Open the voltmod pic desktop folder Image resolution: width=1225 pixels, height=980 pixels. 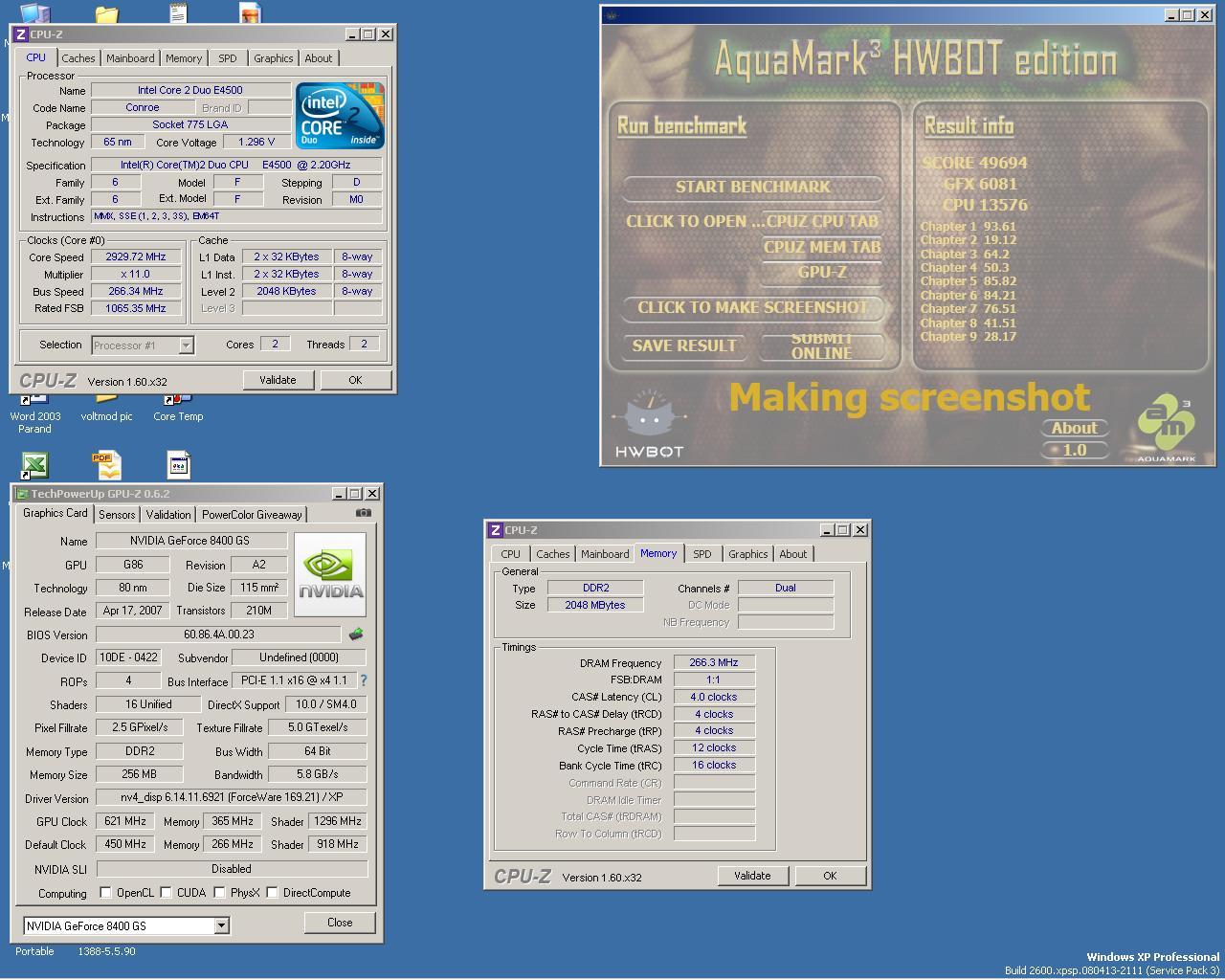click(x=106, y=409)
